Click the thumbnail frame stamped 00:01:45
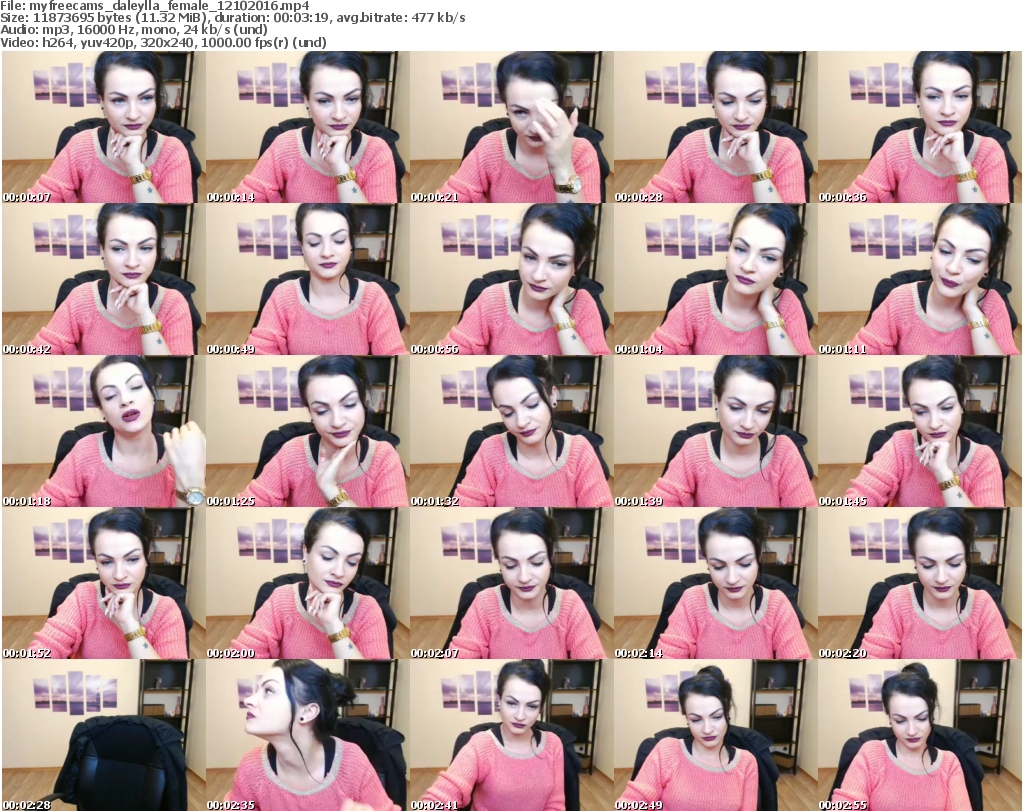Image resolution: width=1024 pixels, height=811 pixels. click(920, 432)
